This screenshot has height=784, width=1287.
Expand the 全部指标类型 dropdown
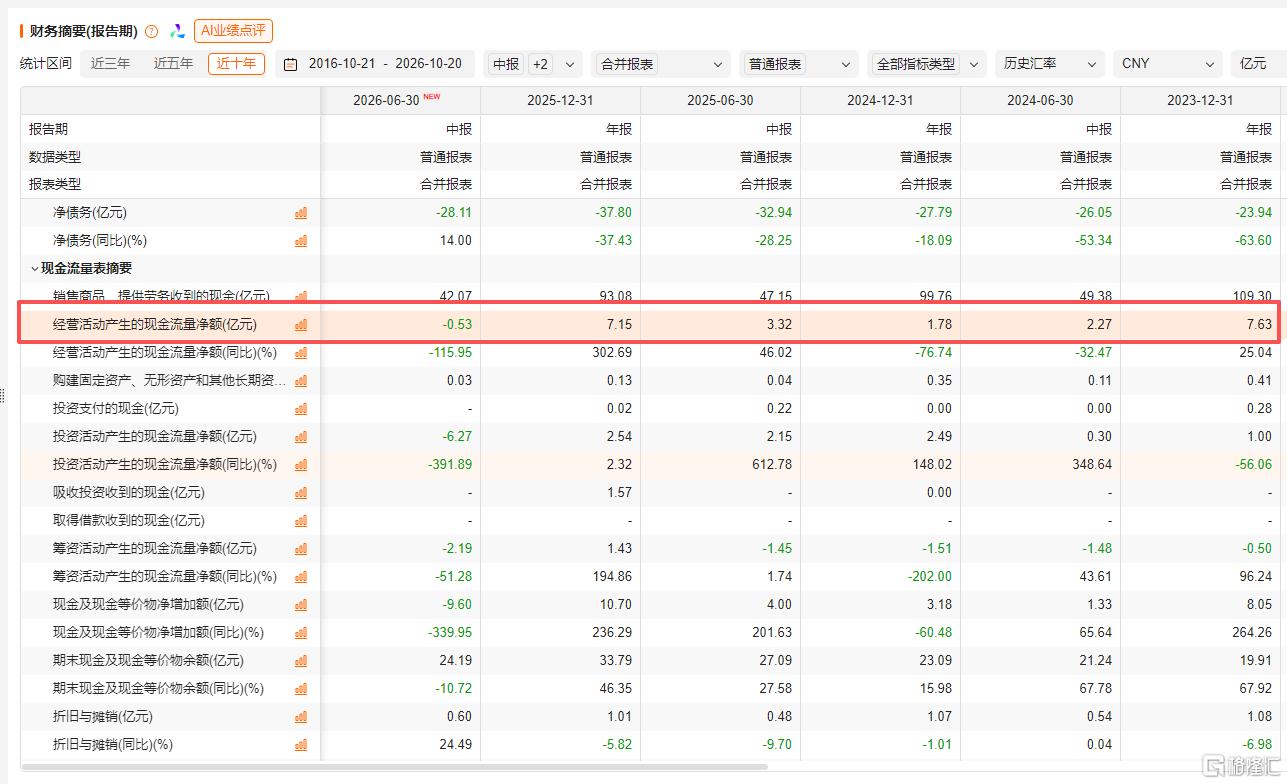pos(927,64)
